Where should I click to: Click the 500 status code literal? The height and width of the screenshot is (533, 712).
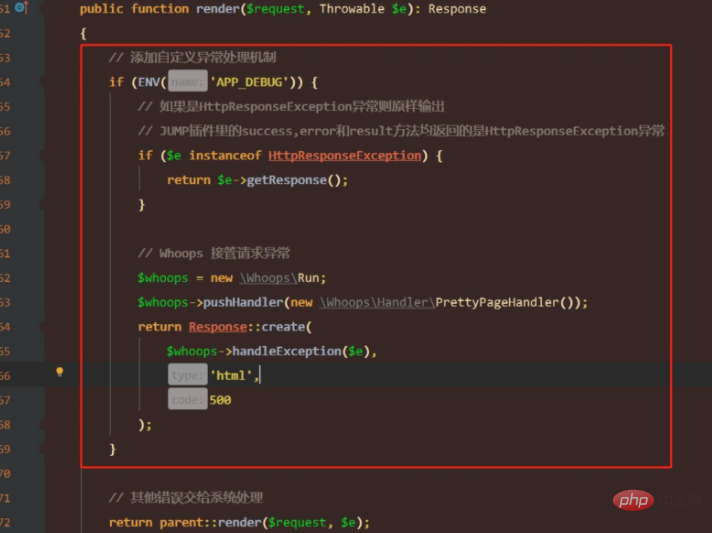tap(220, 400)
